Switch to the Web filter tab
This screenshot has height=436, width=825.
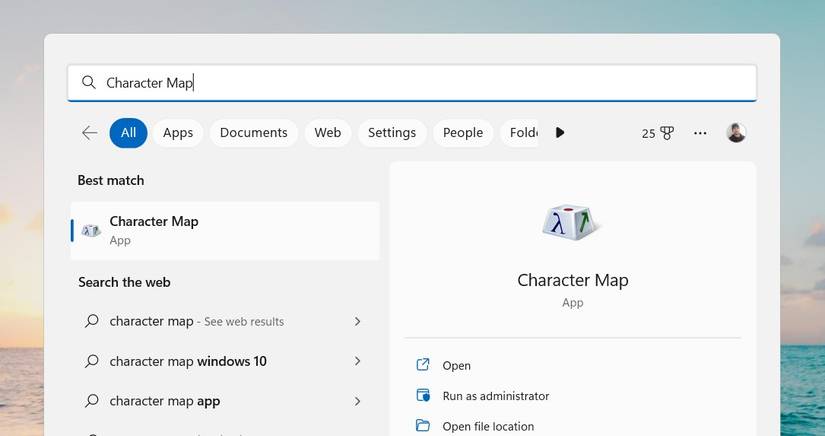[328, 133]
